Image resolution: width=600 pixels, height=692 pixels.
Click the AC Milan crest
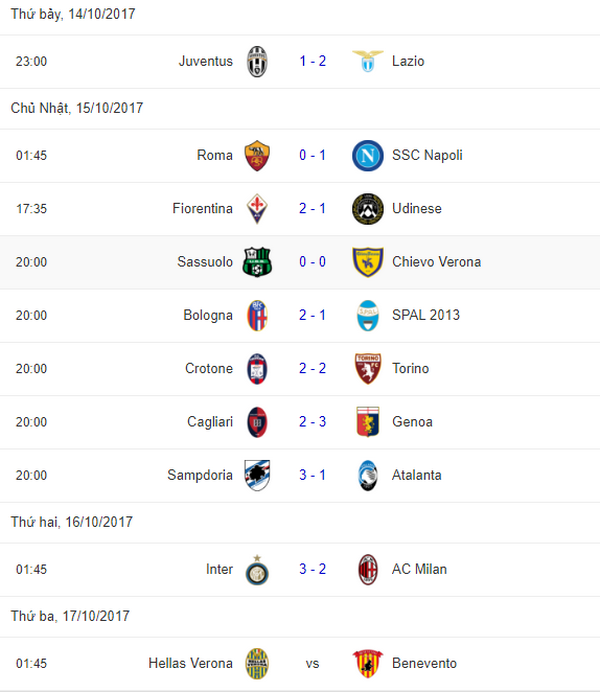tap(368, 570)
